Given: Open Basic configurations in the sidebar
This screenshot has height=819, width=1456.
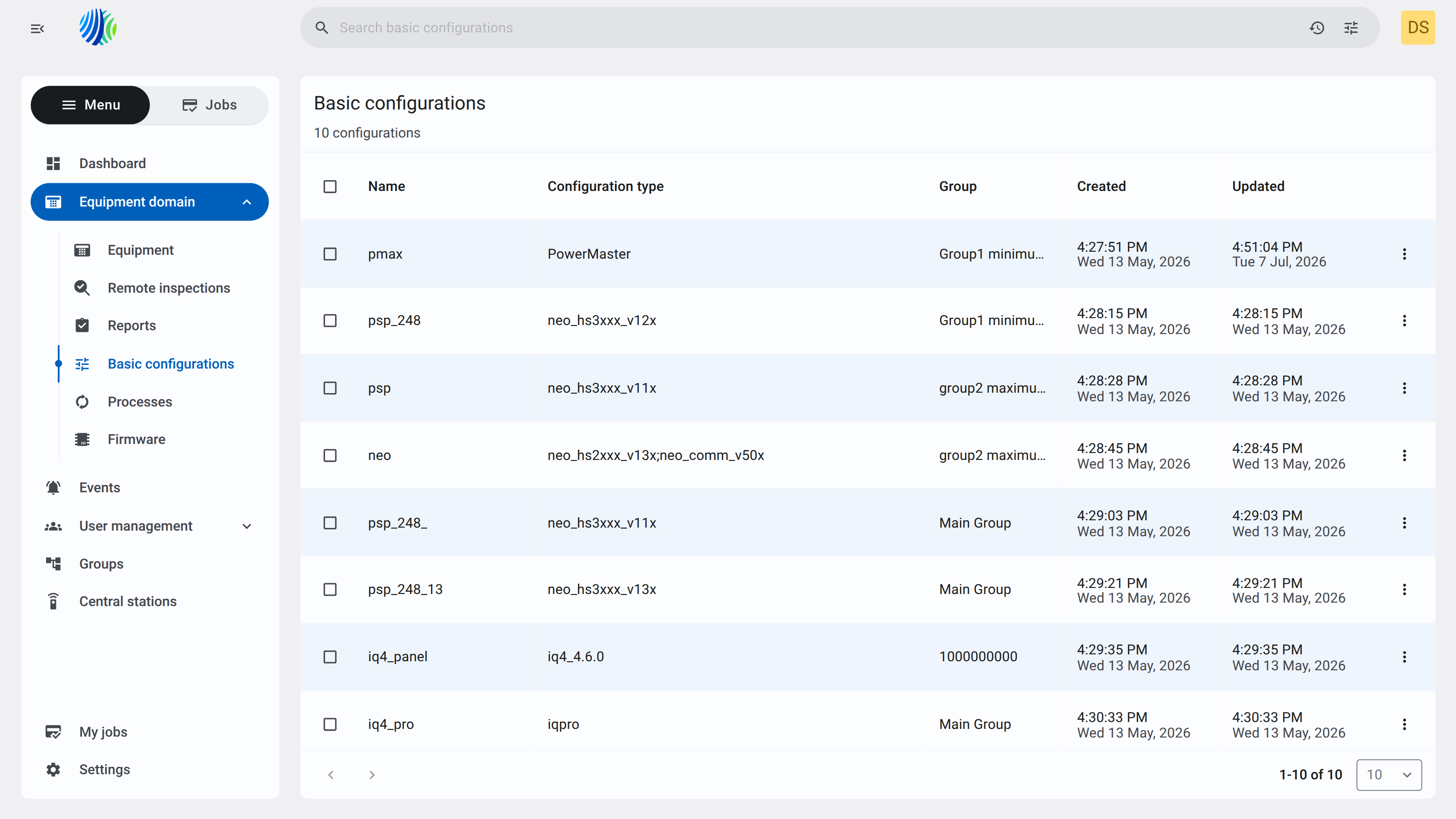Looking at the screenshot, I should (171, 364).
